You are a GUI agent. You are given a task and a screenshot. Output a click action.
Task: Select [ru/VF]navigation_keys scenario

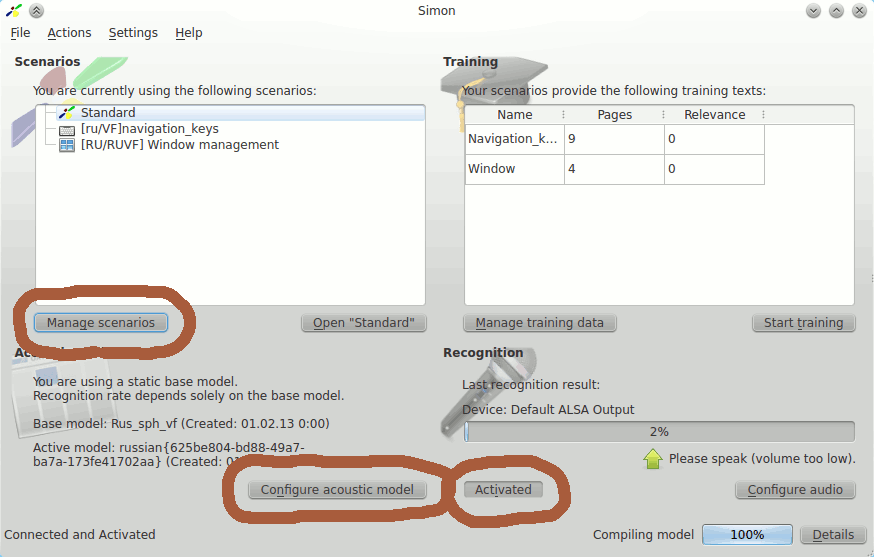click(149, 129)
